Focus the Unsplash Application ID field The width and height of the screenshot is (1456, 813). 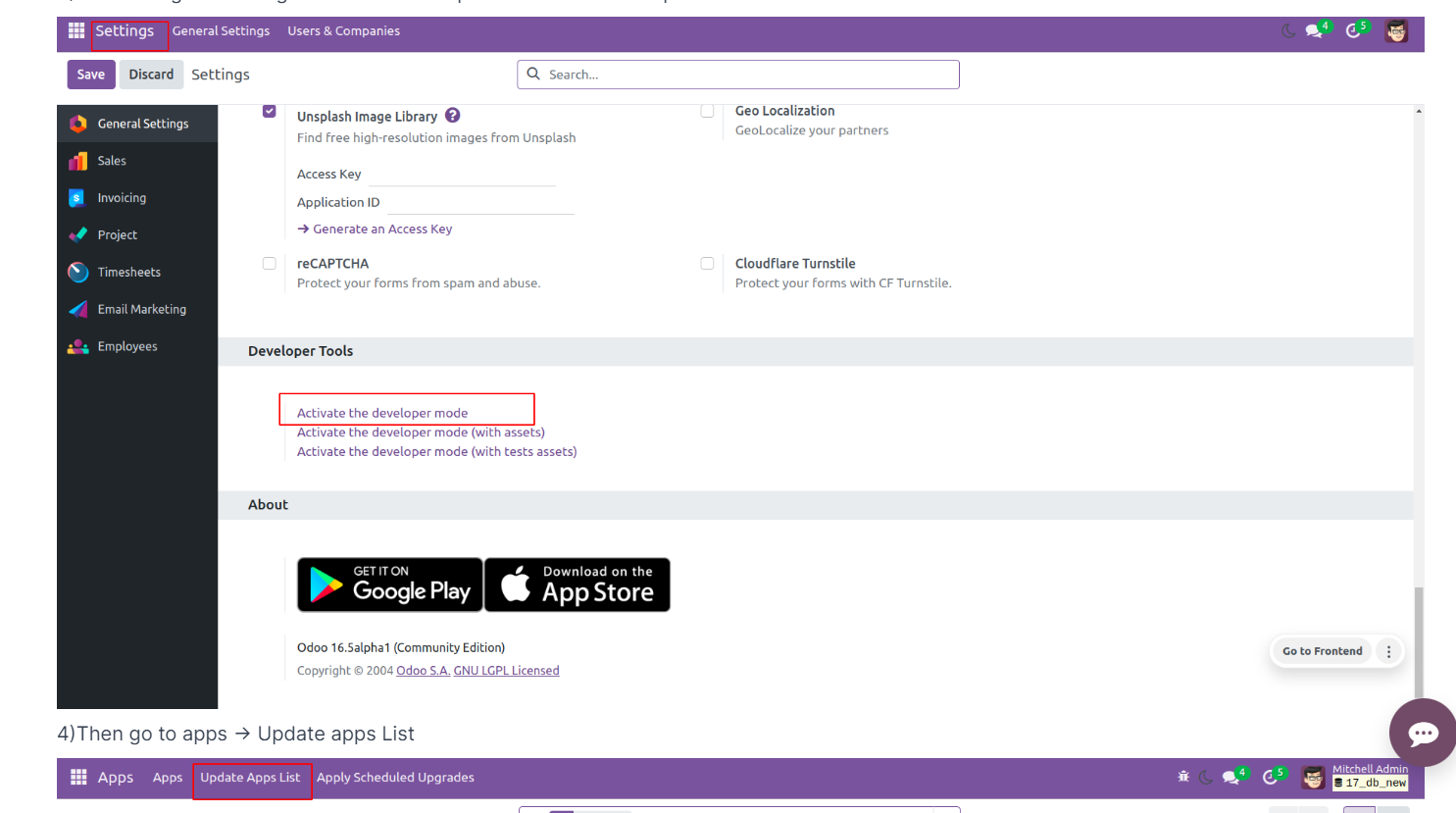pyautogui.click(x=480, y=203)
